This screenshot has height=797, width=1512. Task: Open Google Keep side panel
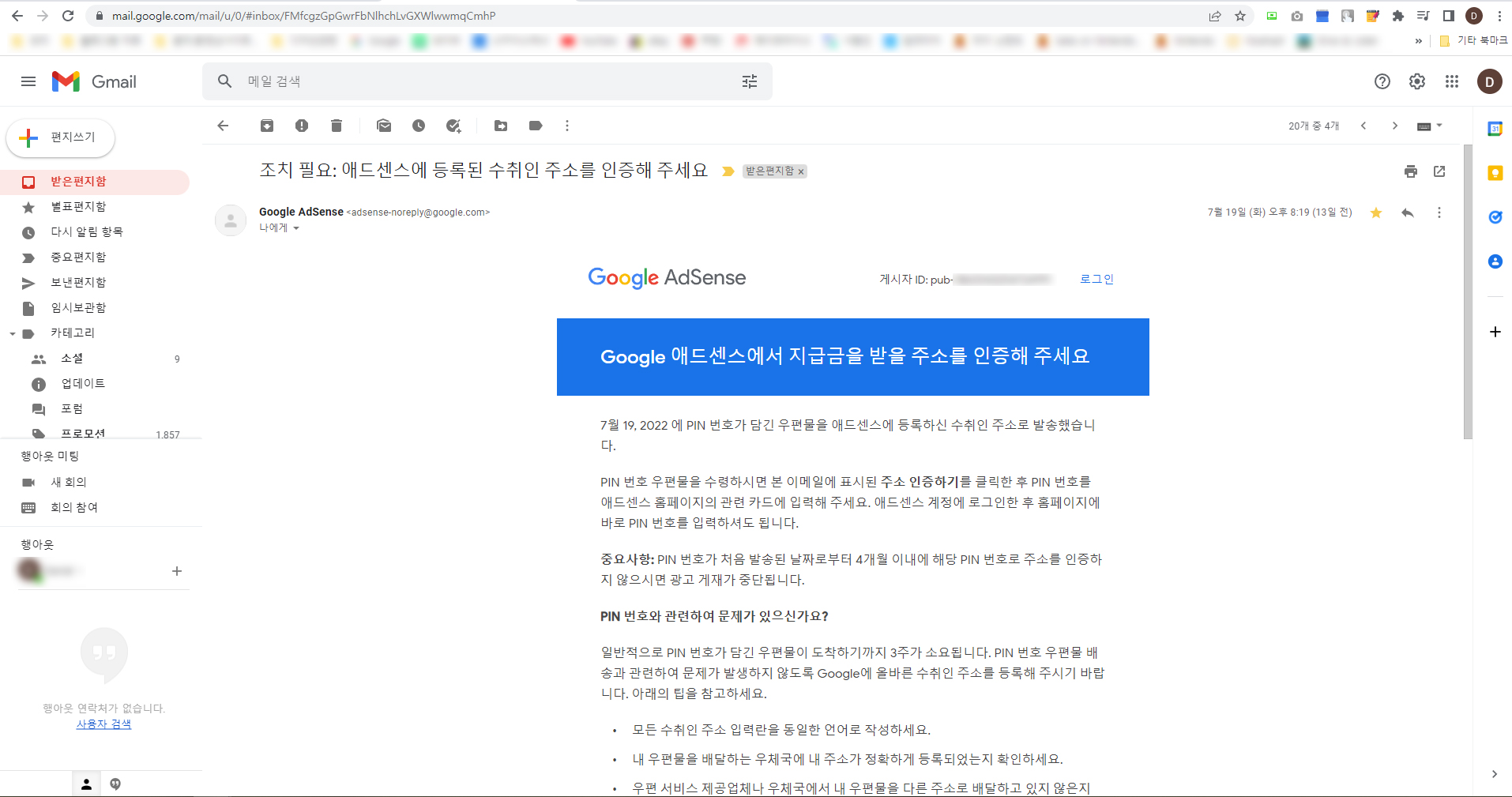(x=1495, y=173)
